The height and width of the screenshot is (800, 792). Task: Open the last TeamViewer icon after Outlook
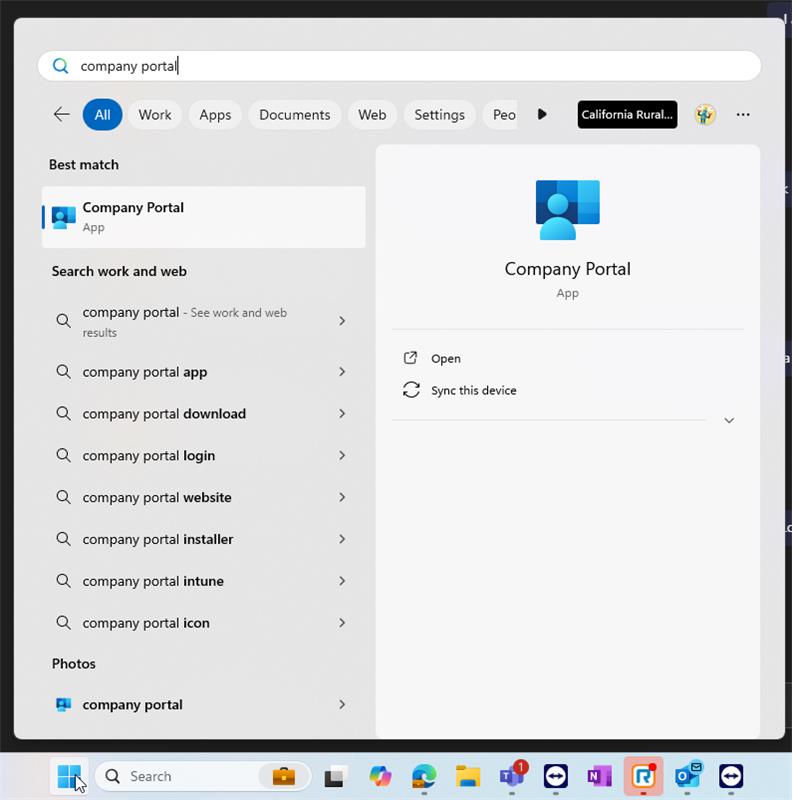click(731, 776)
